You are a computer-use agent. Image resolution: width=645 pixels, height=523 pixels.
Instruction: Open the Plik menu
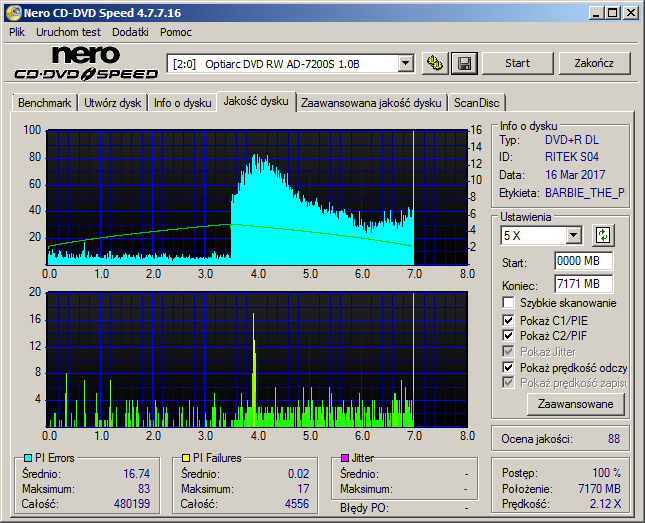pos(17,32)
